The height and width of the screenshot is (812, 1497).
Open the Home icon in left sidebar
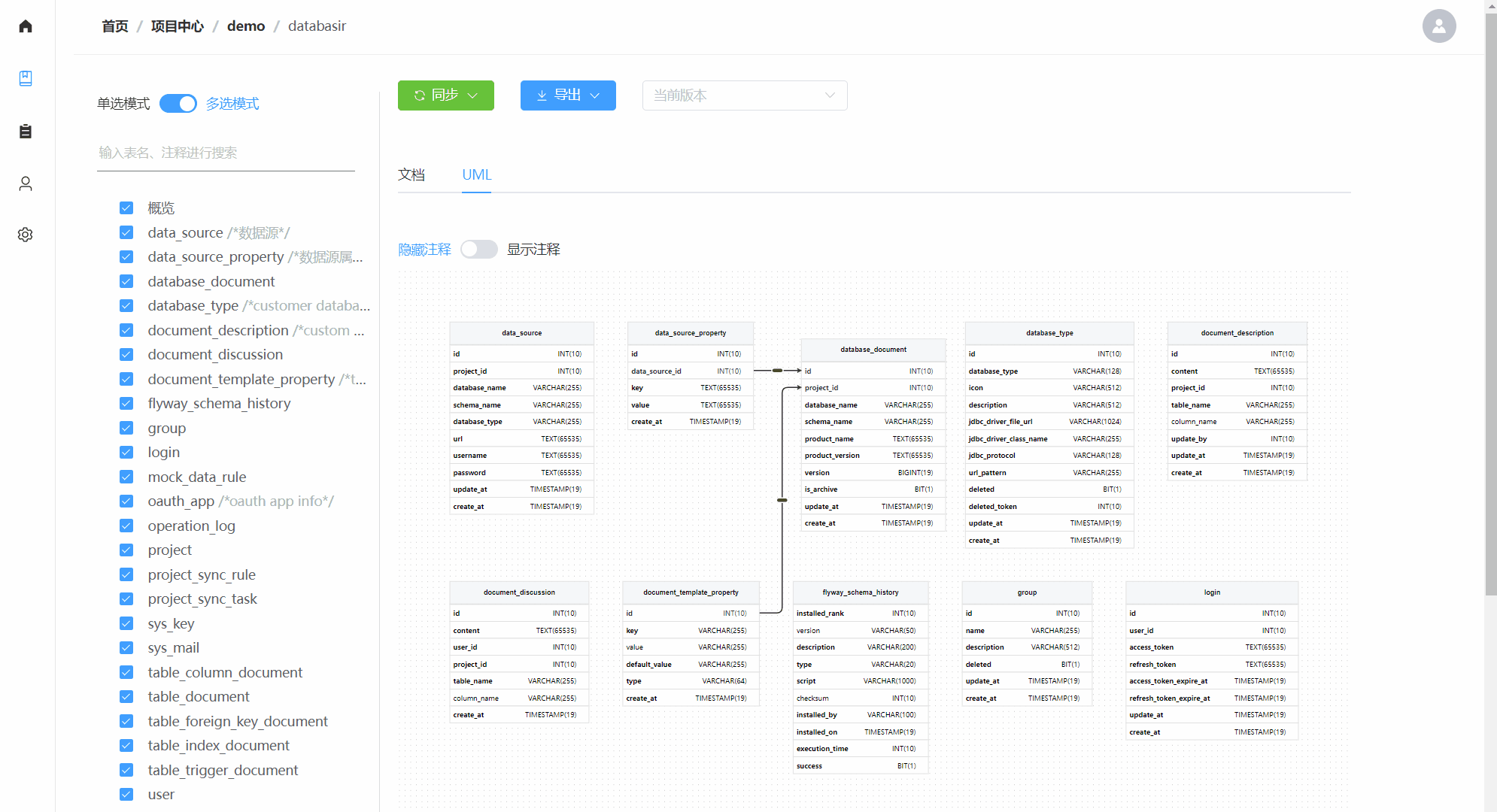[x=25, y=26]
